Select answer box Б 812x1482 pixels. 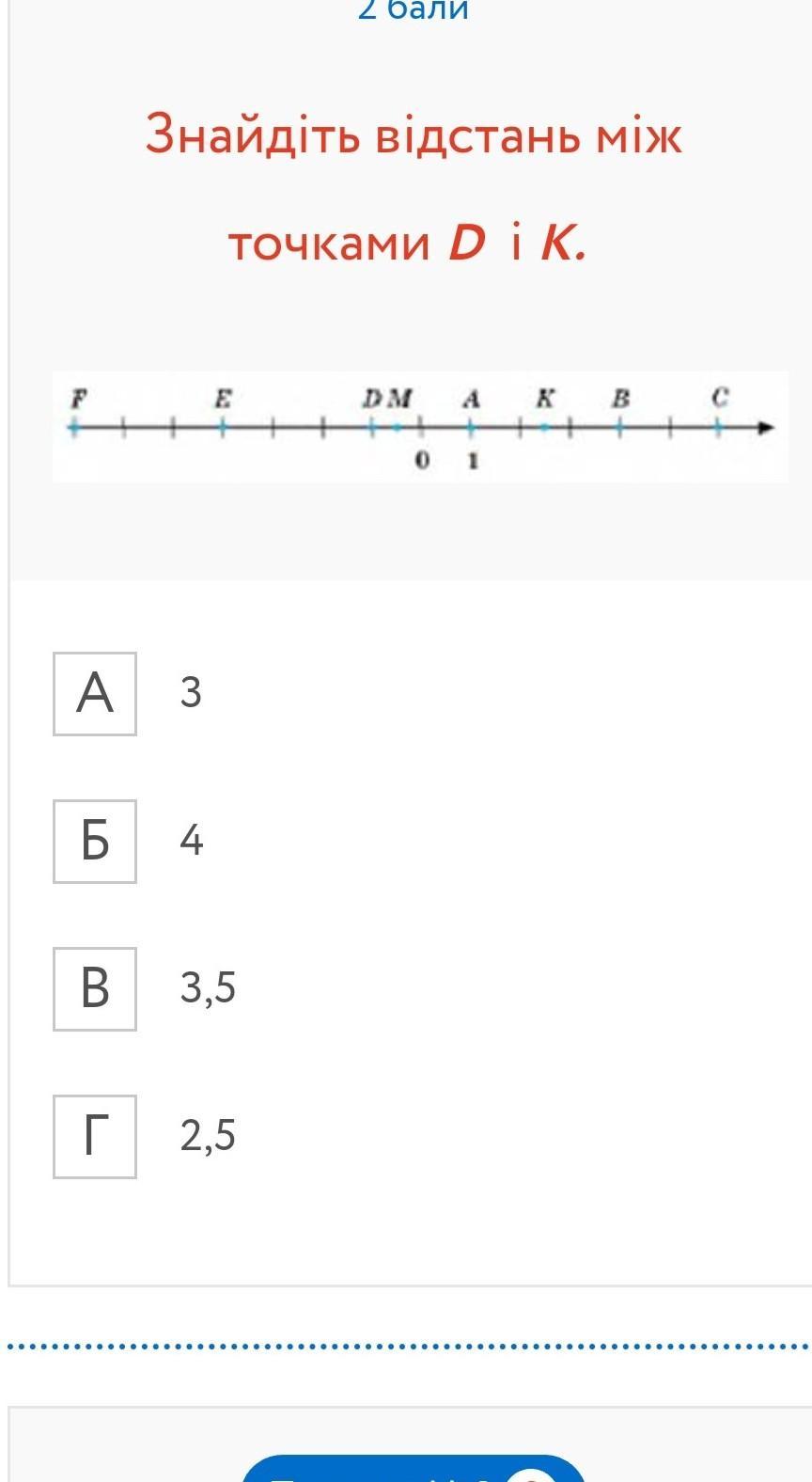pyautogui.click(x=95, y=842)
